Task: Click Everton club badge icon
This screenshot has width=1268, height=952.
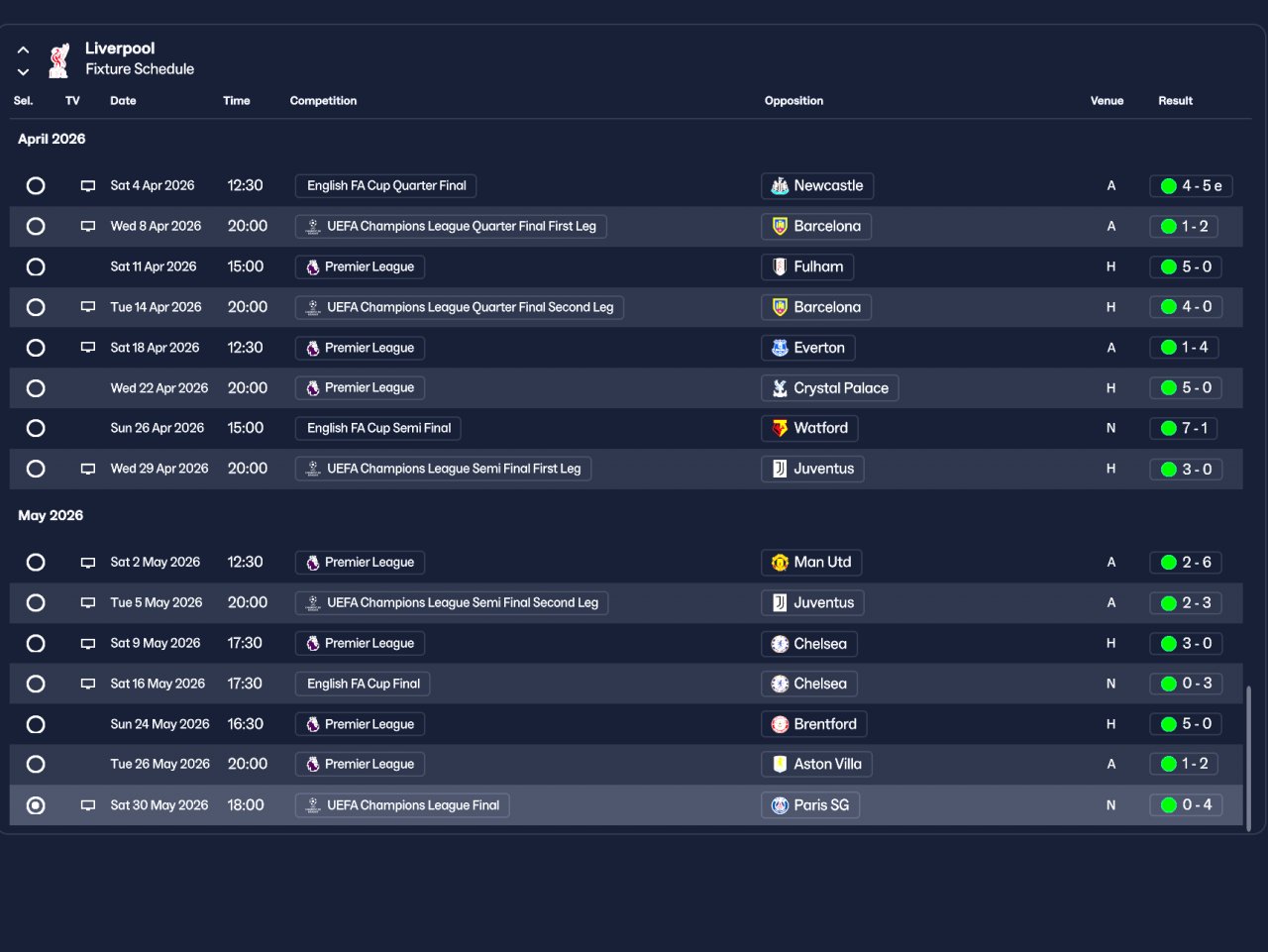Action: 780,348
